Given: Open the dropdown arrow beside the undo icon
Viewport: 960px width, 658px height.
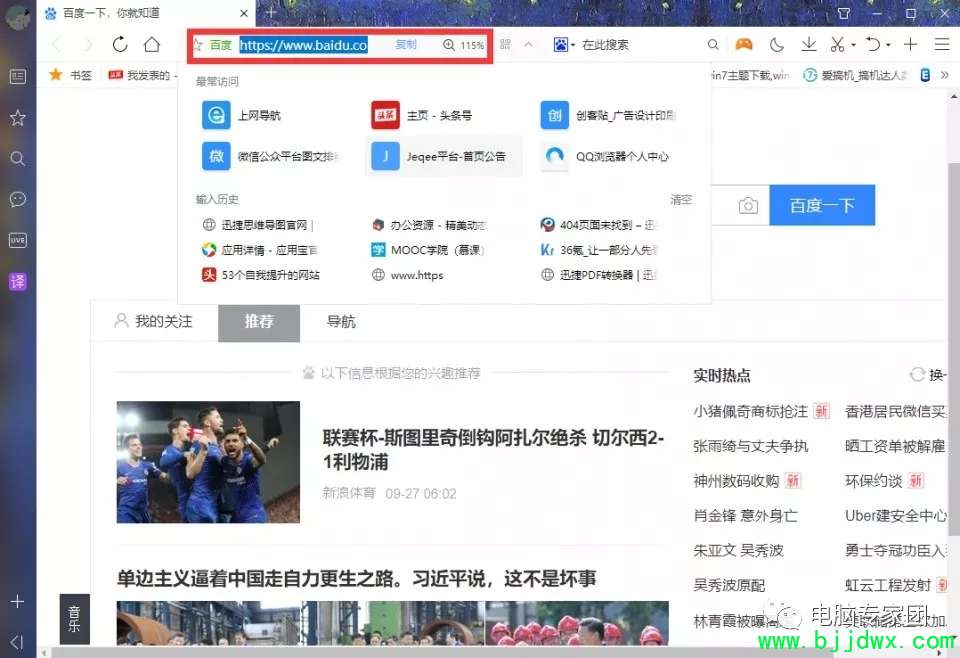Looking at the screenshot, I should coord(888,45).
